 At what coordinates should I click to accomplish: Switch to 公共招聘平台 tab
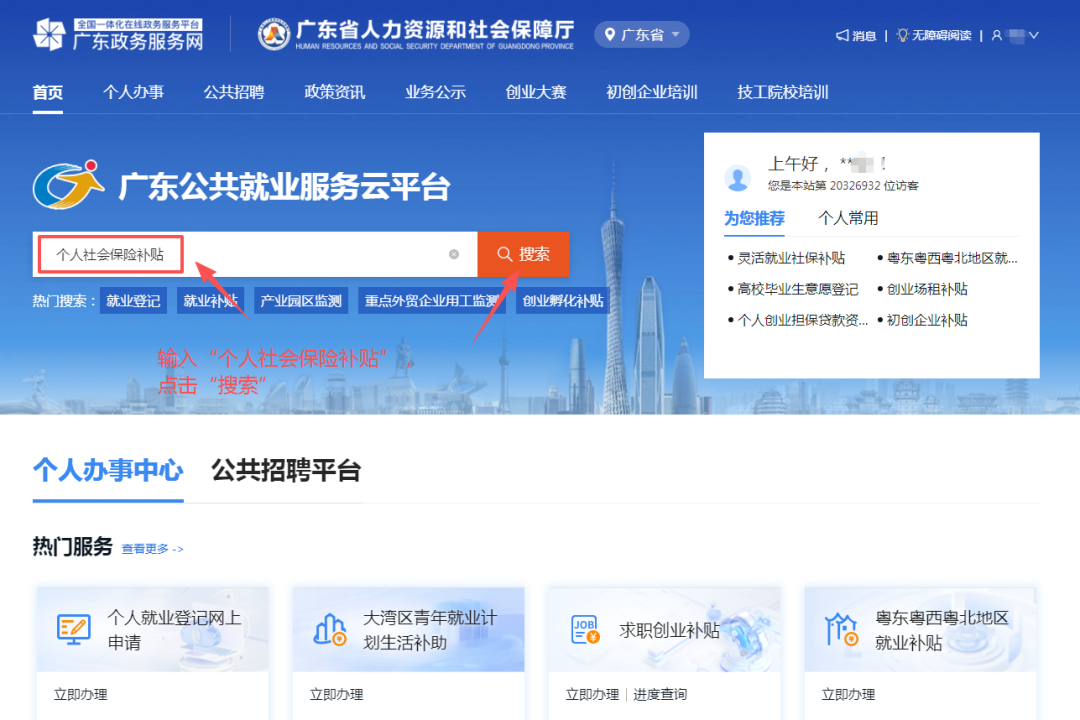[x=286, y=471]
